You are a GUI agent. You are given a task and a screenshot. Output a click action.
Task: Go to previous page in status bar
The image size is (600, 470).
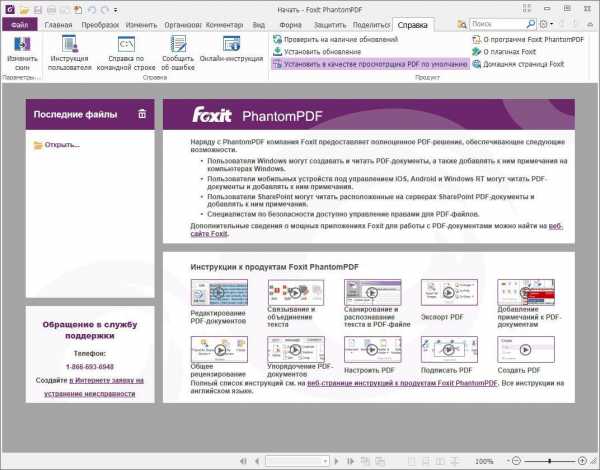pyautogui.click(x=257, y=461)
